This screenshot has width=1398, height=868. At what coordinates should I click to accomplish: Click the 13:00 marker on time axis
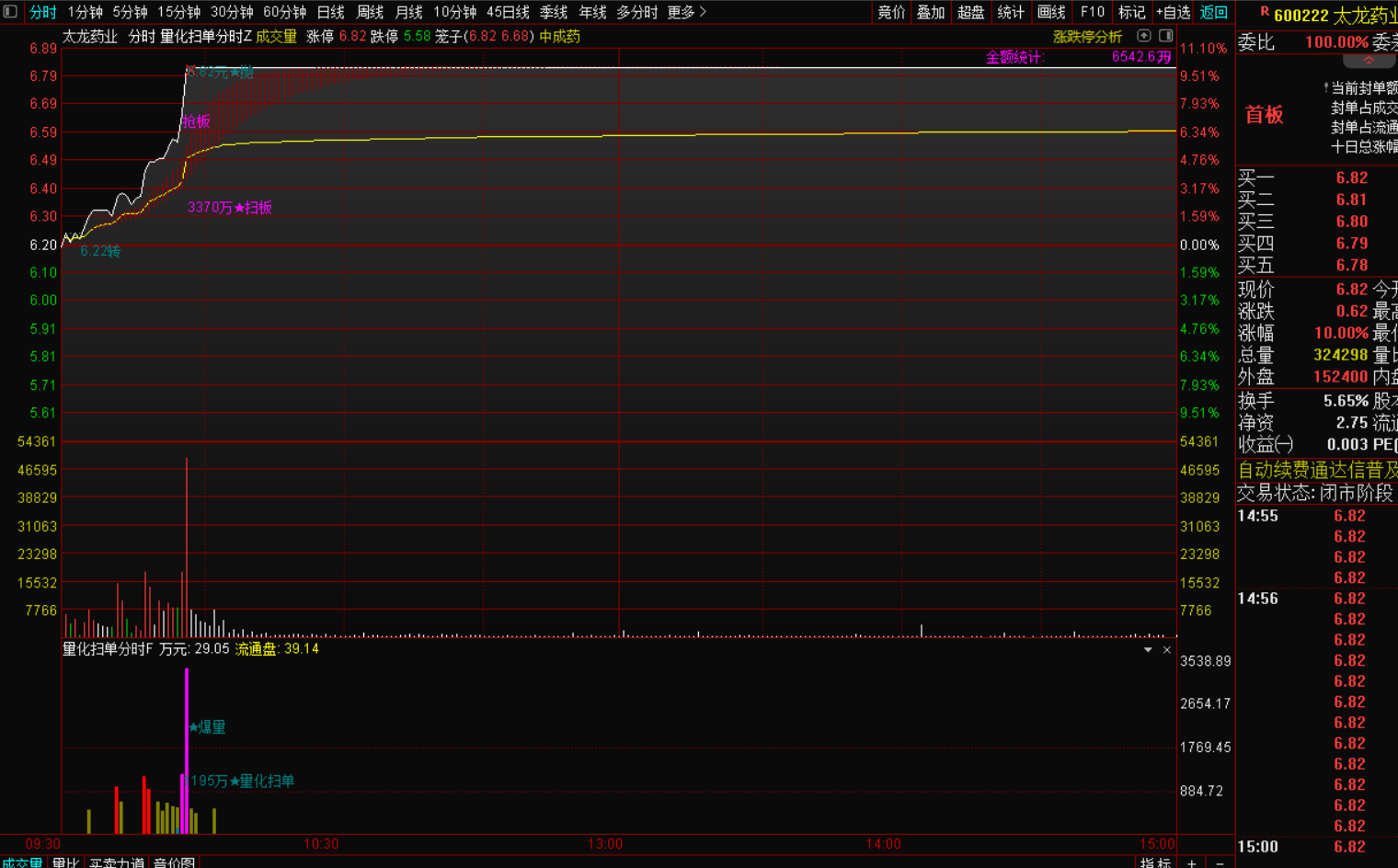click(x=604, y=844)
